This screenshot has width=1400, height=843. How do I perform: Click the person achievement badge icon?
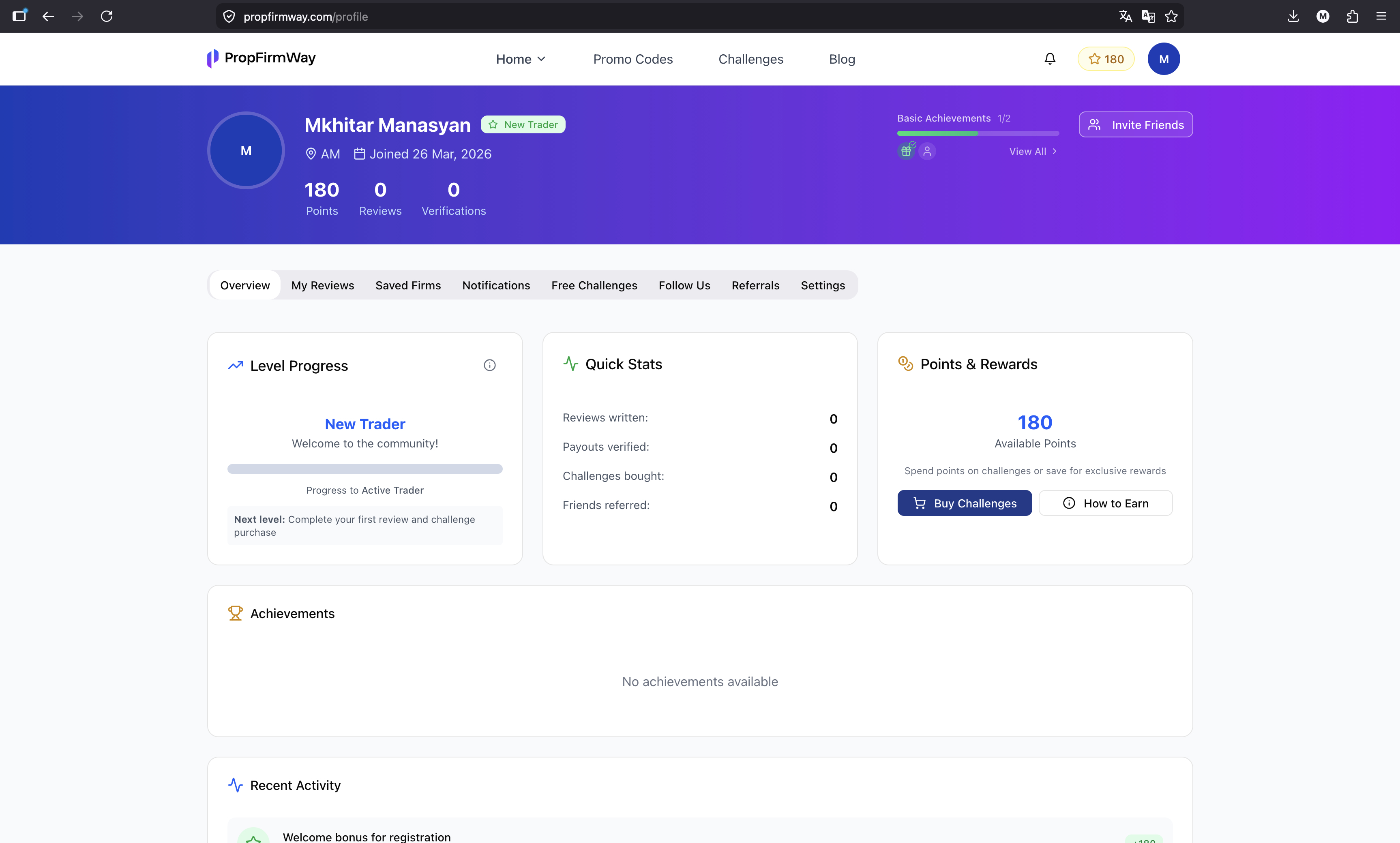coord(927,151)
